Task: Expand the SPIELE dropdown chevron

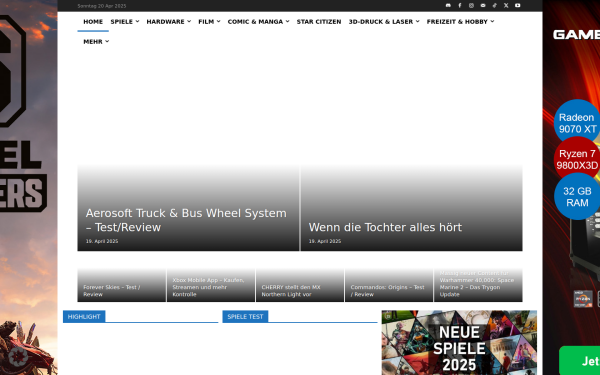Action: click(x=137, y=21)
